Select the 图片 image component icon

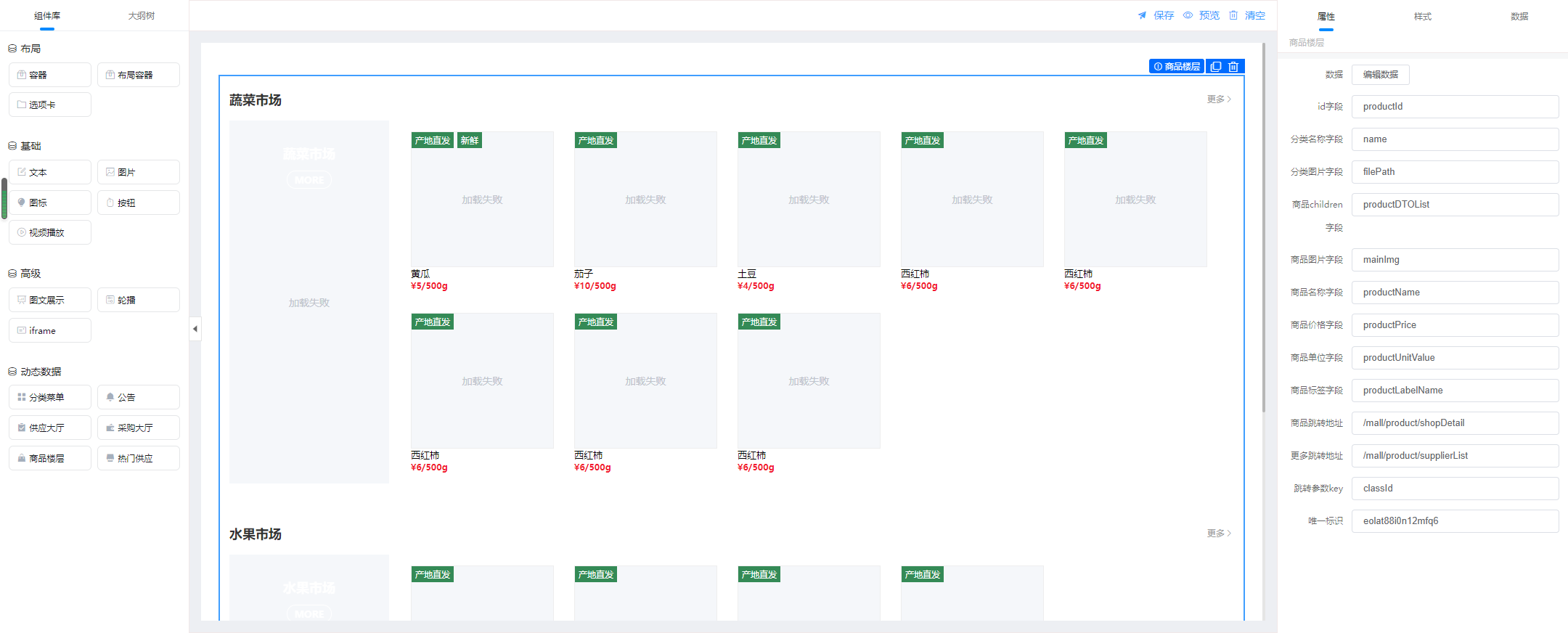pos(110,172)
